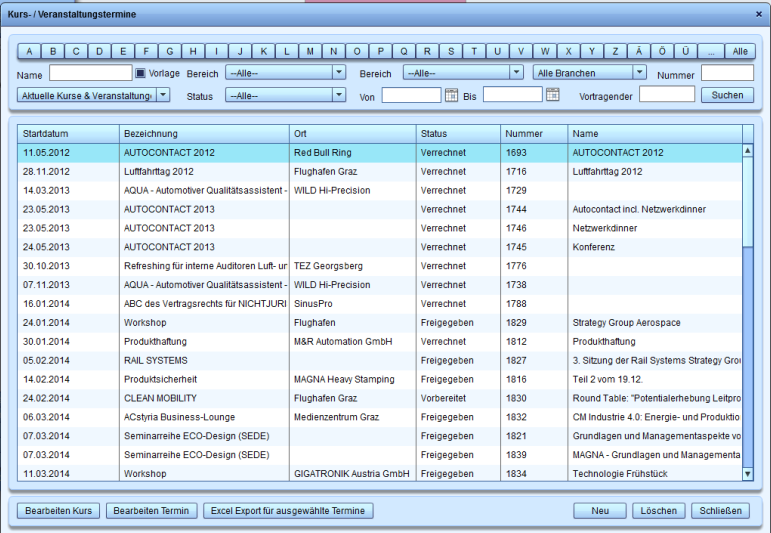Screen dimensions: 771x533
Task: Select Seminarreihe ECO-Design row number 1839
Action: click(380, 455)
